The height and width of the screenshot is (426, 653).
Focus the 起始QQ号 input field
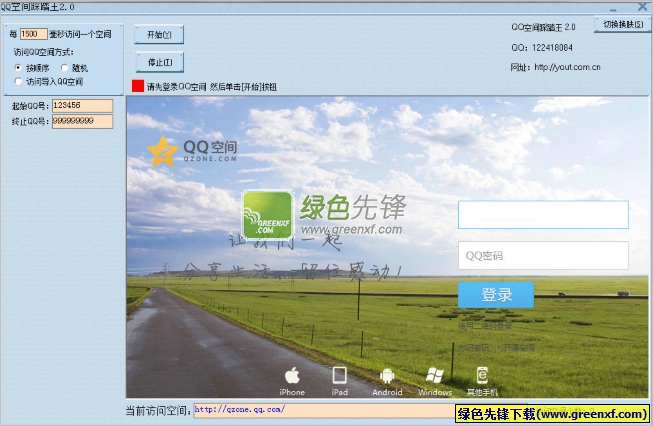click(x=82, y=106)
